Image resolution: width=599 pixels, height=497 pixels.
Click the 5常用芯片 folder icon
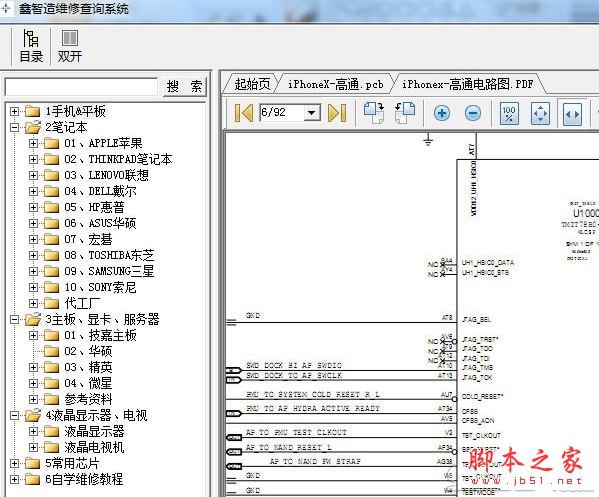tap(32, 463)
